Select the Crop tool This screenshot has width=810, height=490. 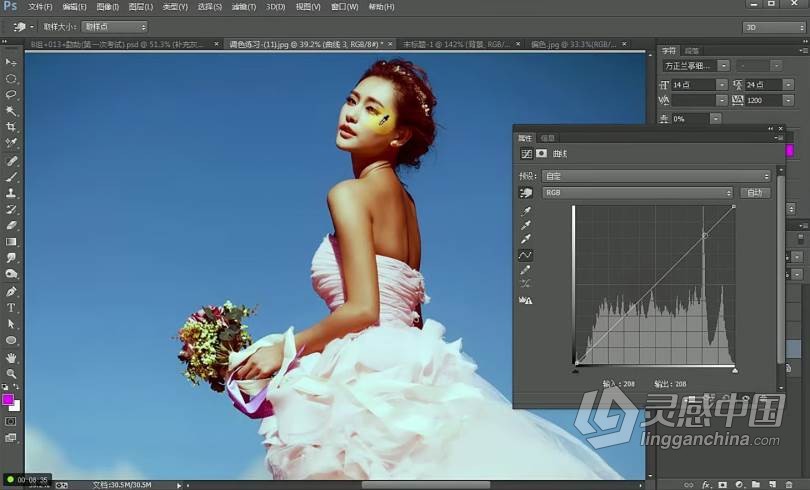[x=11, y=127]
